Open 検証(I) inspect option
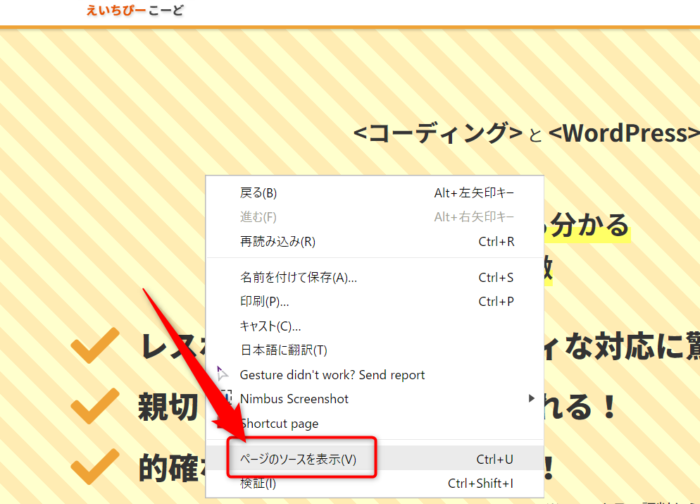 tap(258, 484)
